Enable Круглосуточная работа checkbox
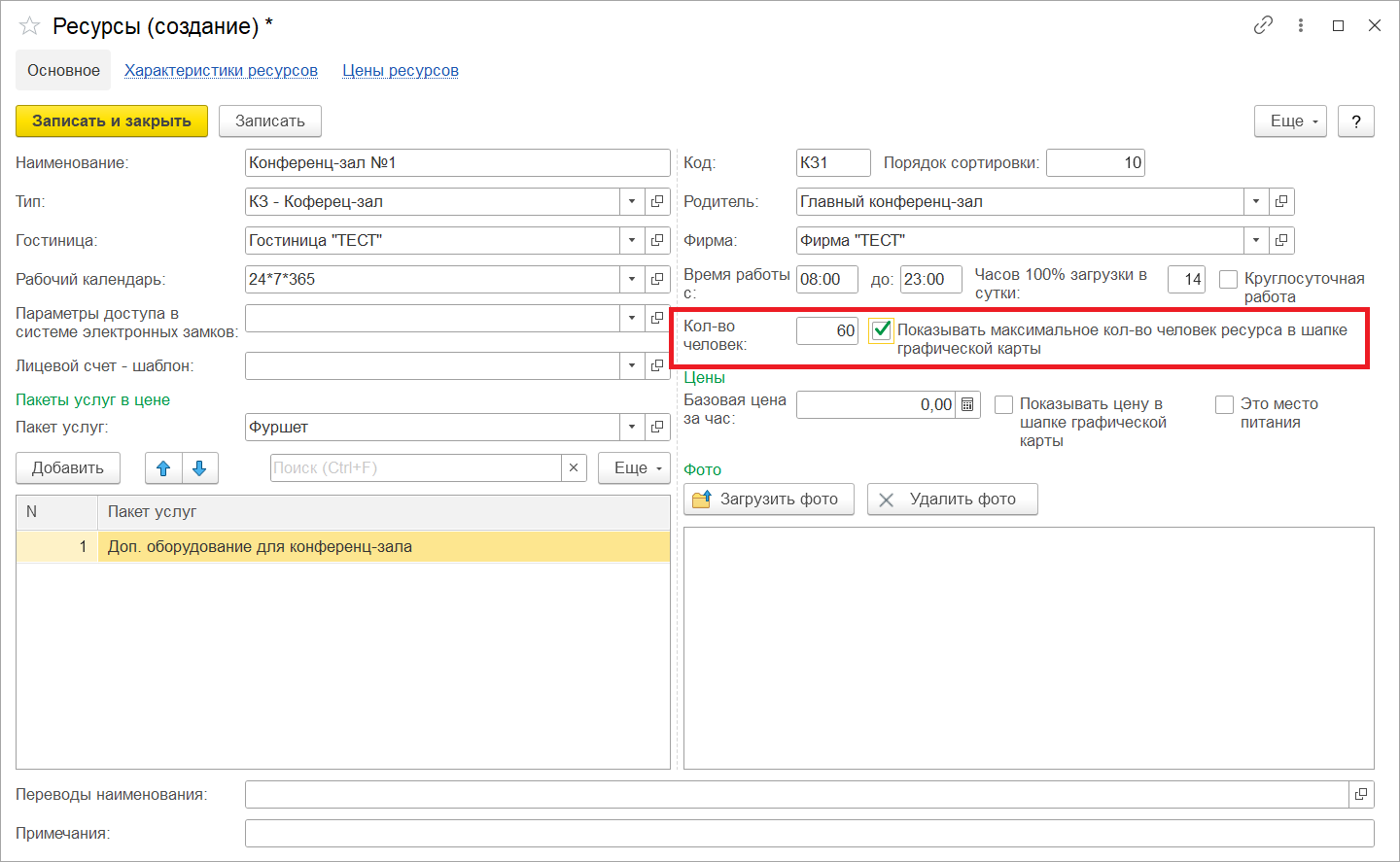1400x862 pixels. pos(1228,280)
